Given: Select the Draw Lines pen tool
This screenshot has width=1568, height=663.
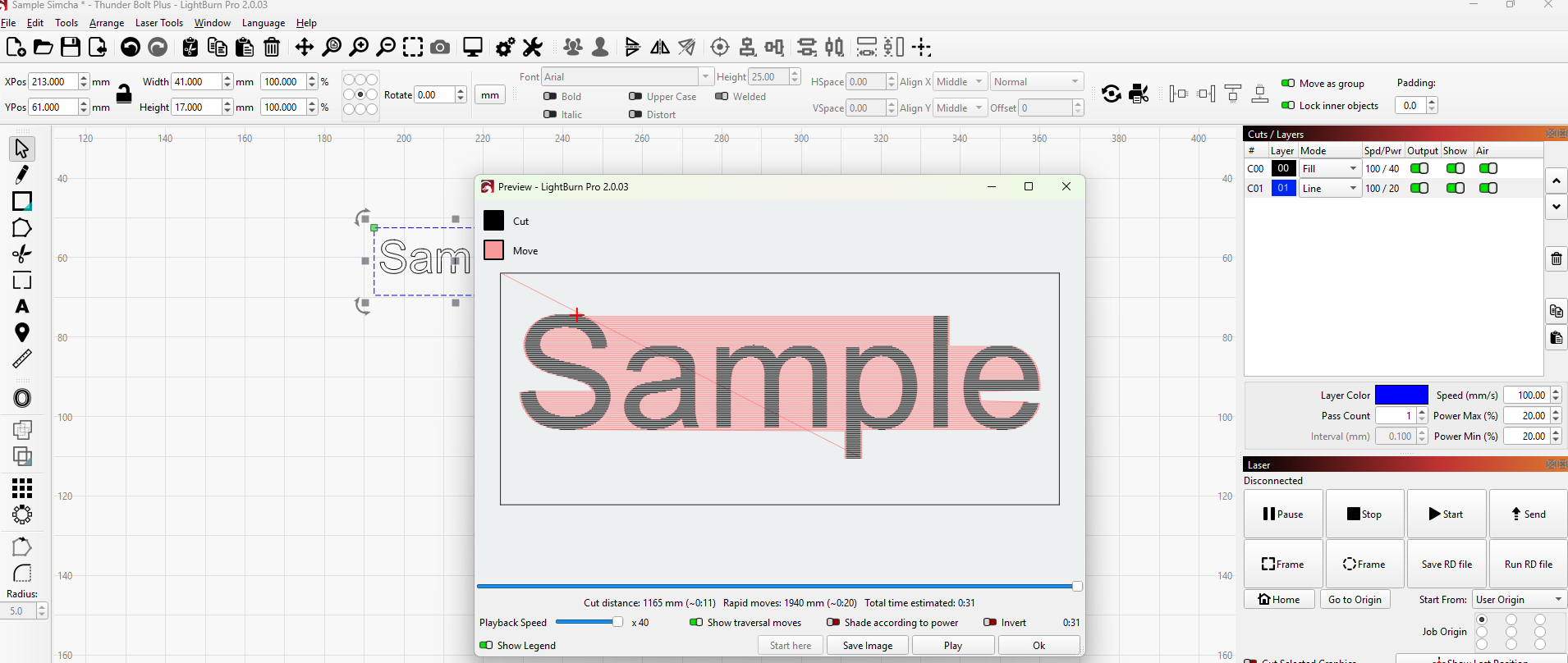Looking at the screenshot, I should (x=22, y=175).
